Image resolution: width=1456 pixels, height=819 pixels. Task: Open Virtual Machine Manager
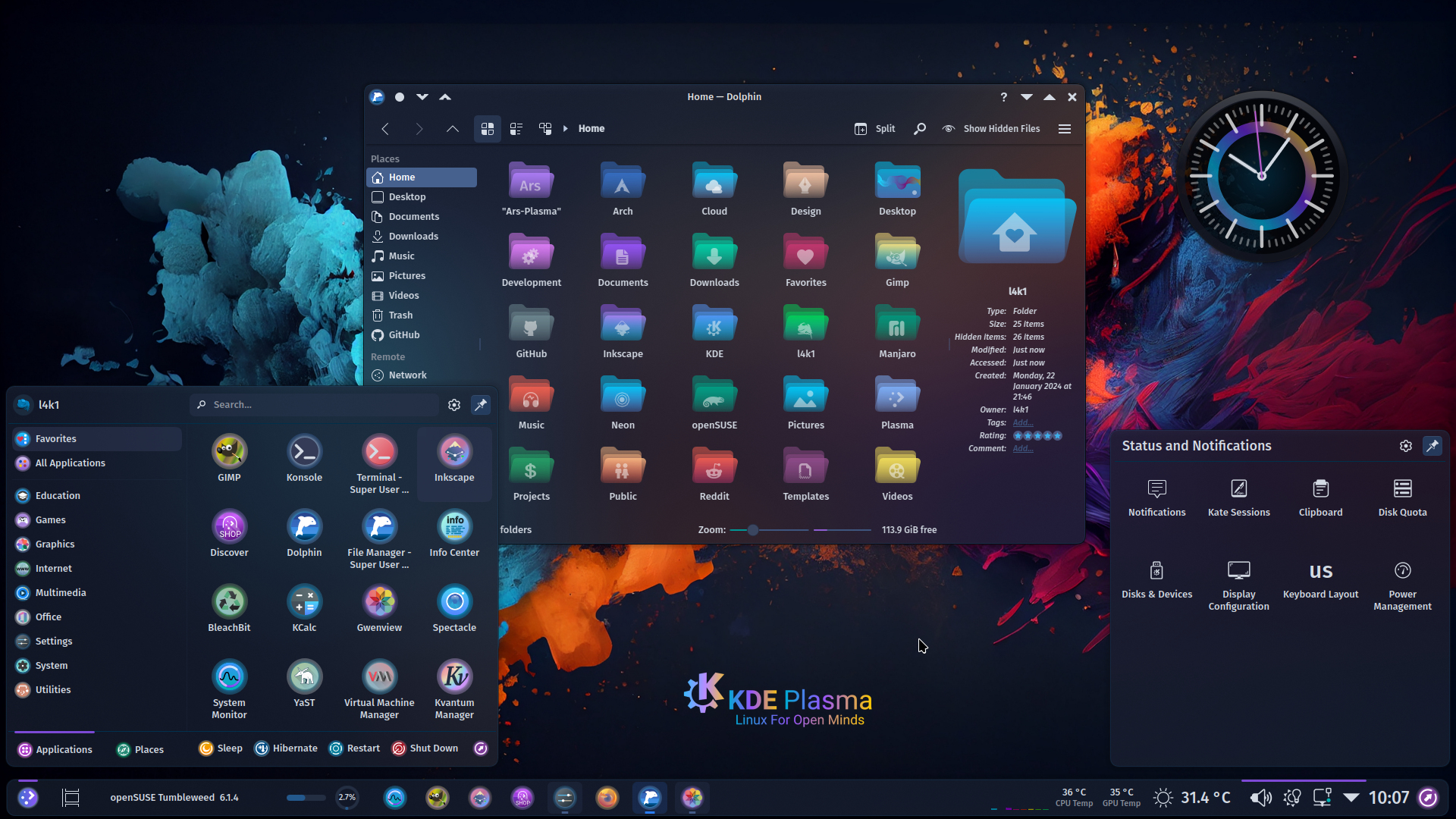click(x=379, y=677)
